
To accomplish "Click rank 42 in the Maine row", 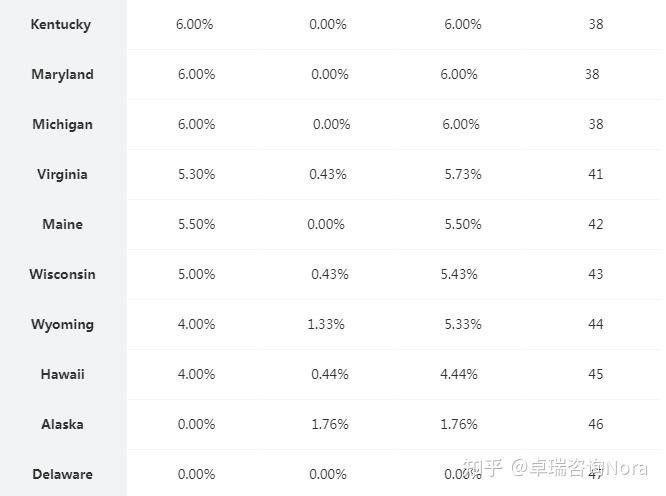I will click(596, 224).
